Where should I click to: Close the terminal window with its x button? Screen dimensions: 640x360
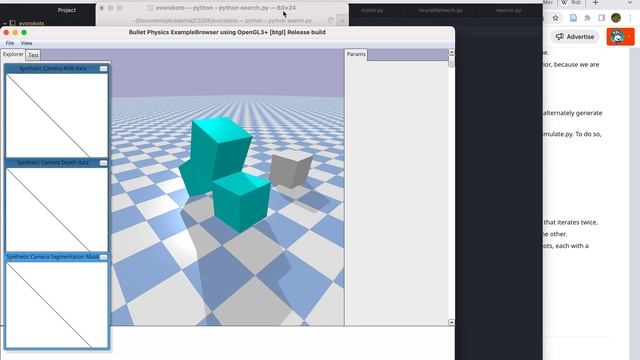click(102, 8)
